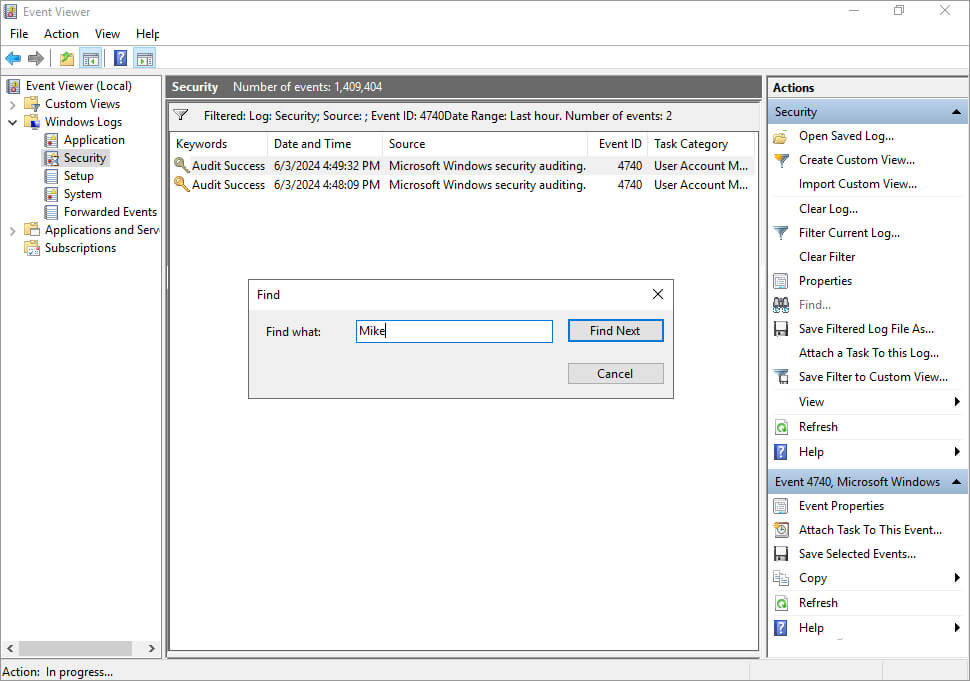Click the blue Help toolbar icon
Viewport: 970px width, 681px height.
121,59
